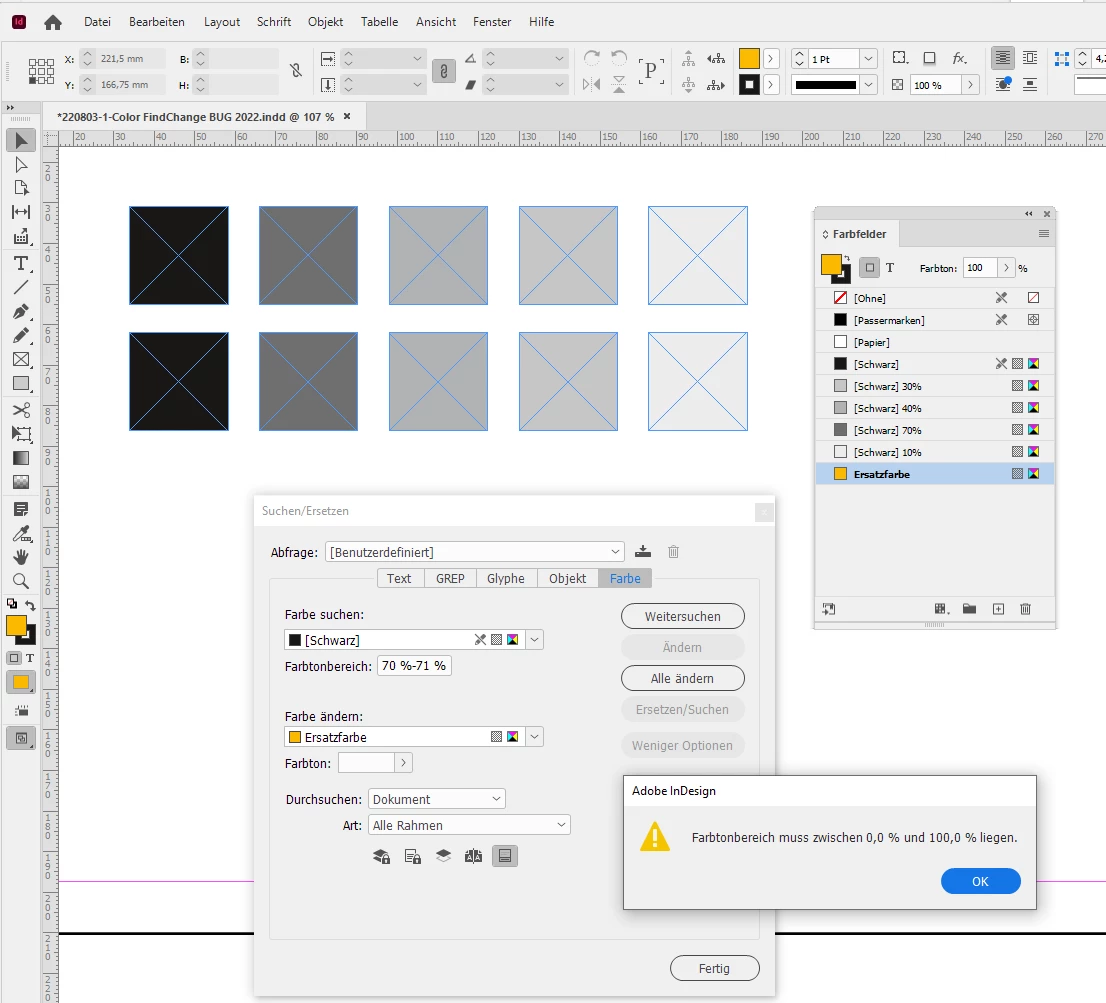The image size is (1106, 1003).
Task: Select the Scissors tool
Action: (21, 410)
